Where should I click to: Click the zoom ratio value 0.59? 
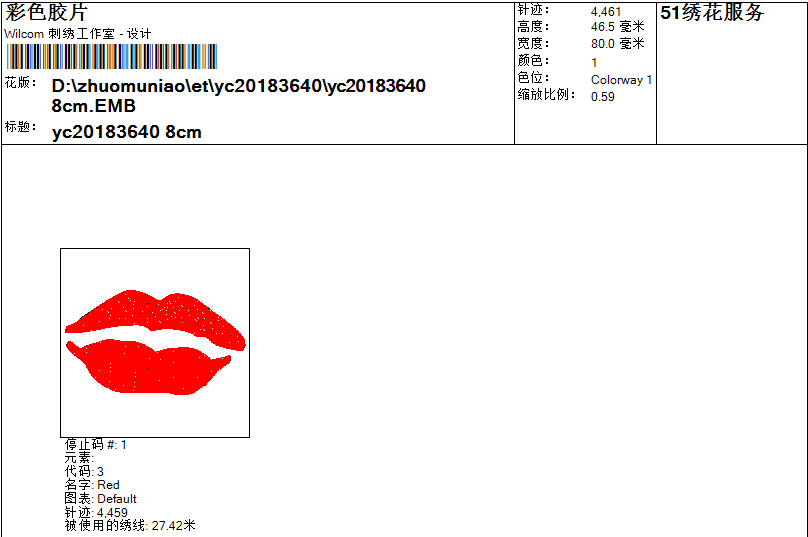(603, 97)
